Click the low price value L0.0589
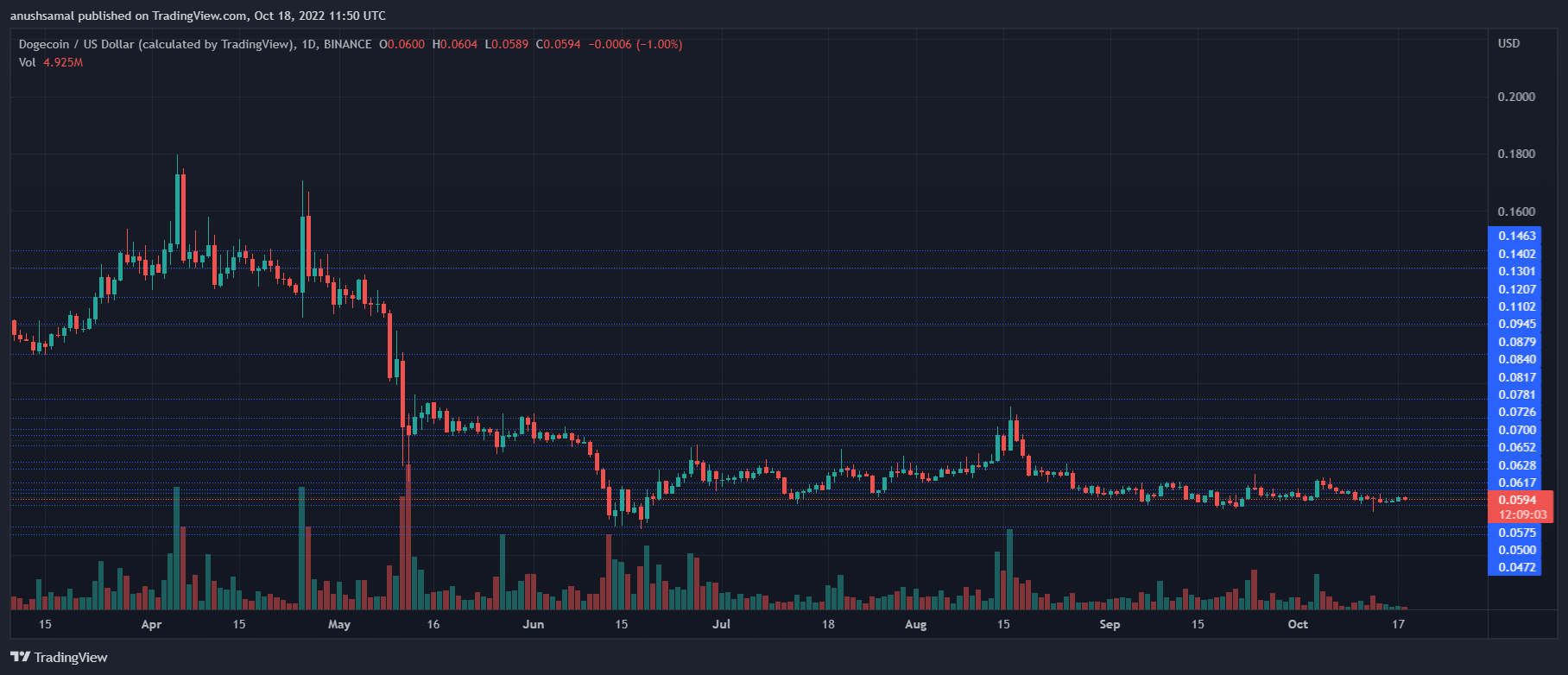 507,44
